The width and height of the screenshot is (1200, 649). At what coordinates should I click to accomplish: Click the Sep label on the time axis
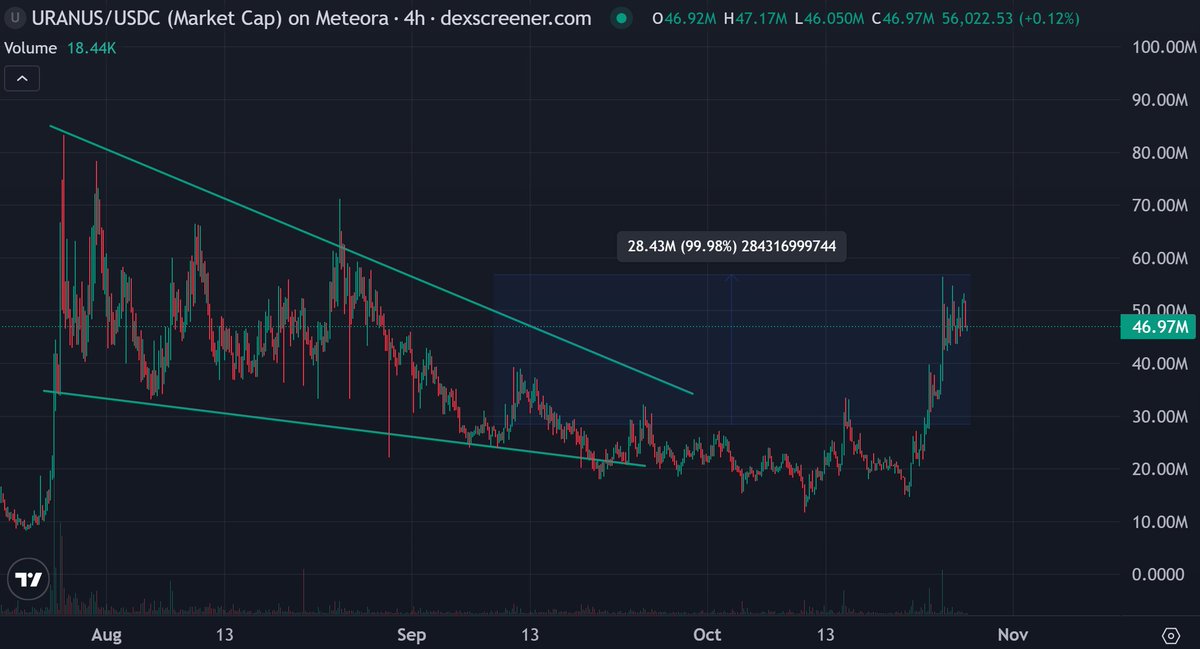[x=411, y=635]
